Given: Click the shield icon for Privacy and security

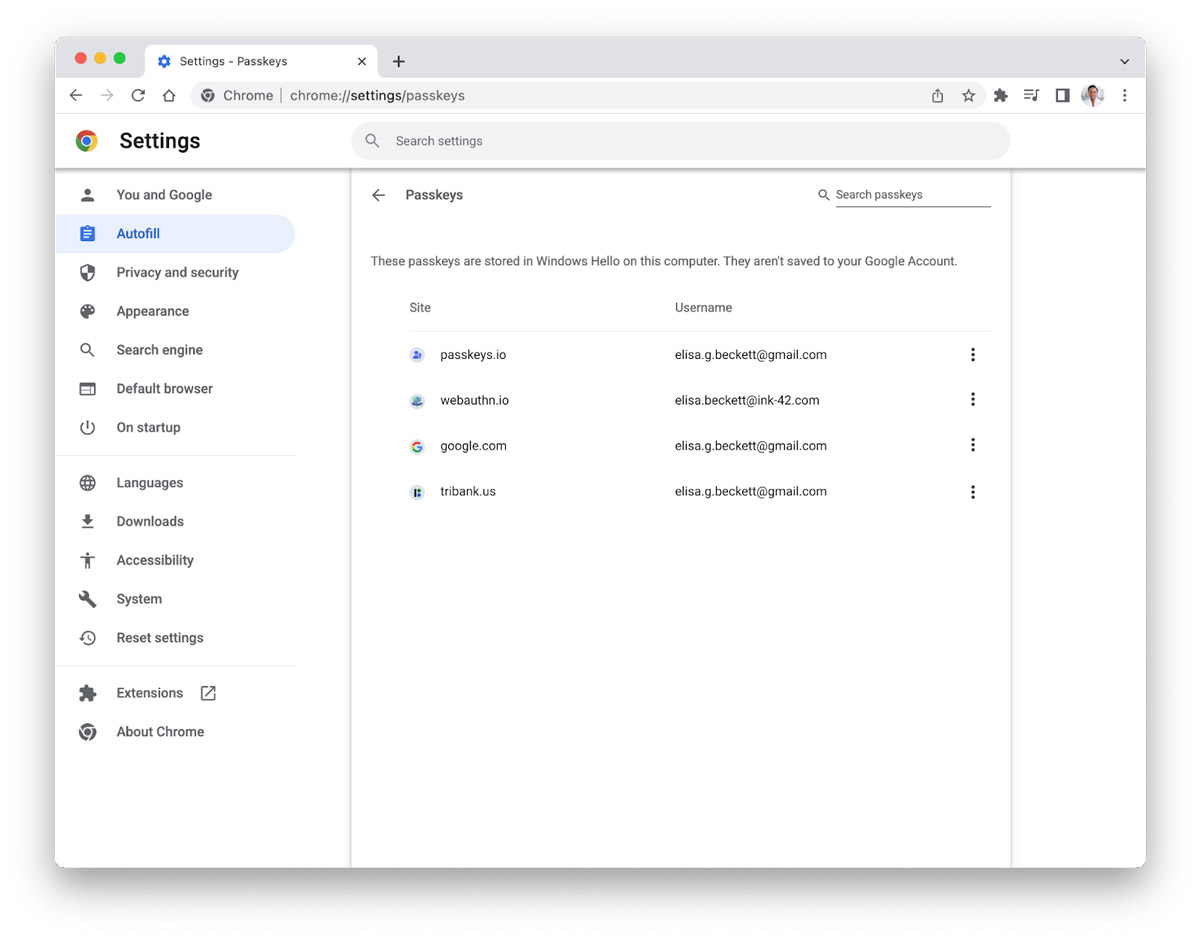Looking at the screenshot, I should coord(88,272).
